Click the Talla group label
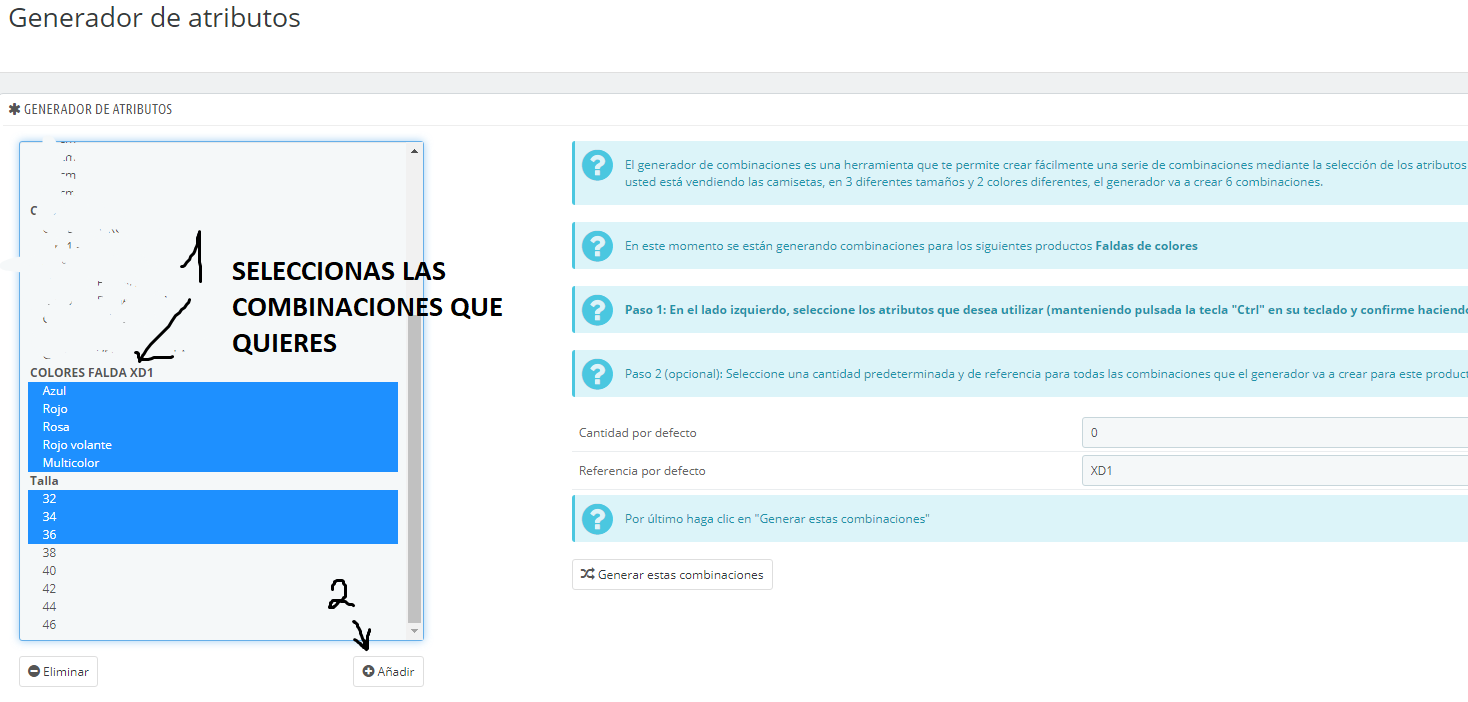This screenshot has width=1468, height=702. click(44, 481)
